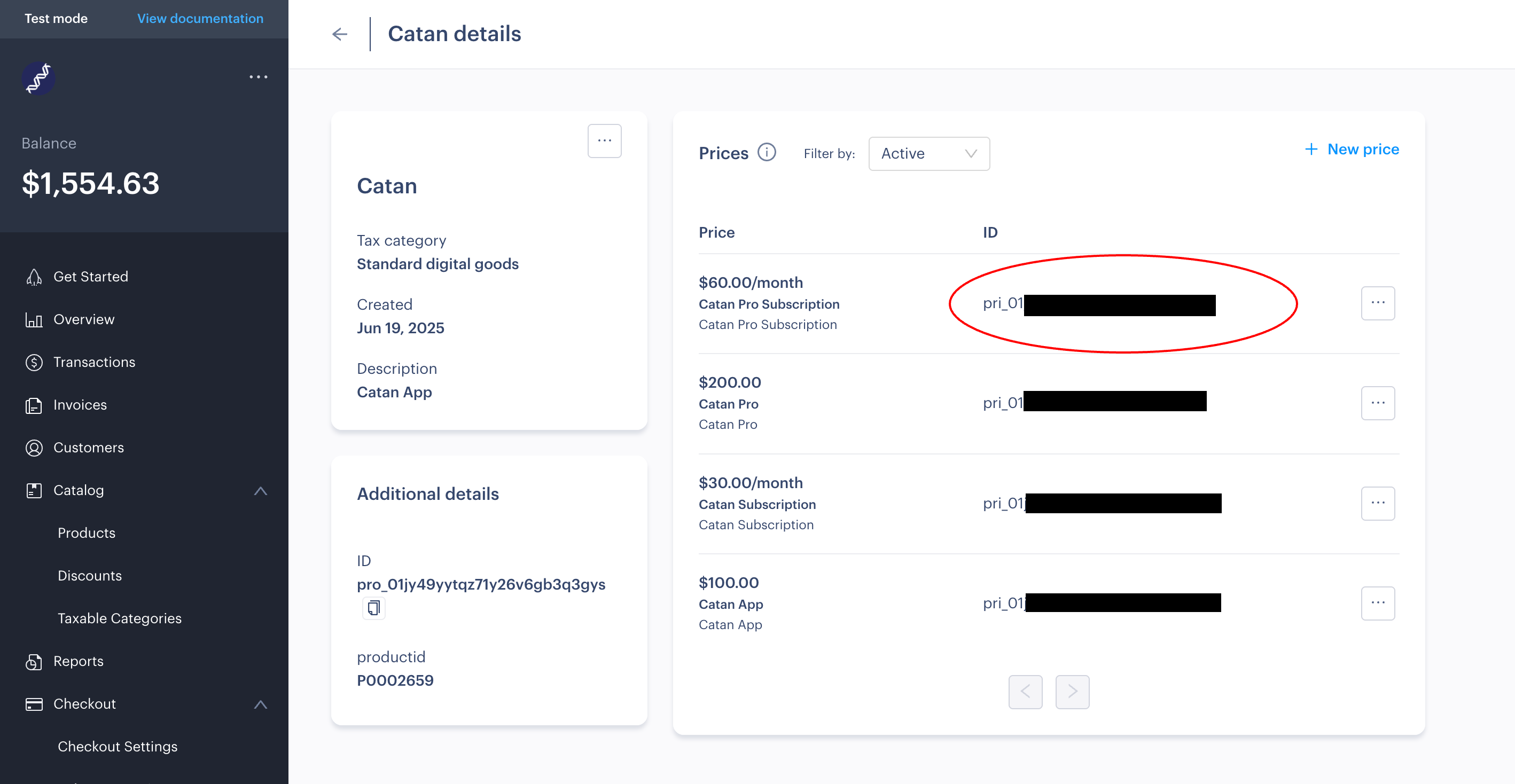Collapse the Checkout section chevron

pos(261,704)
